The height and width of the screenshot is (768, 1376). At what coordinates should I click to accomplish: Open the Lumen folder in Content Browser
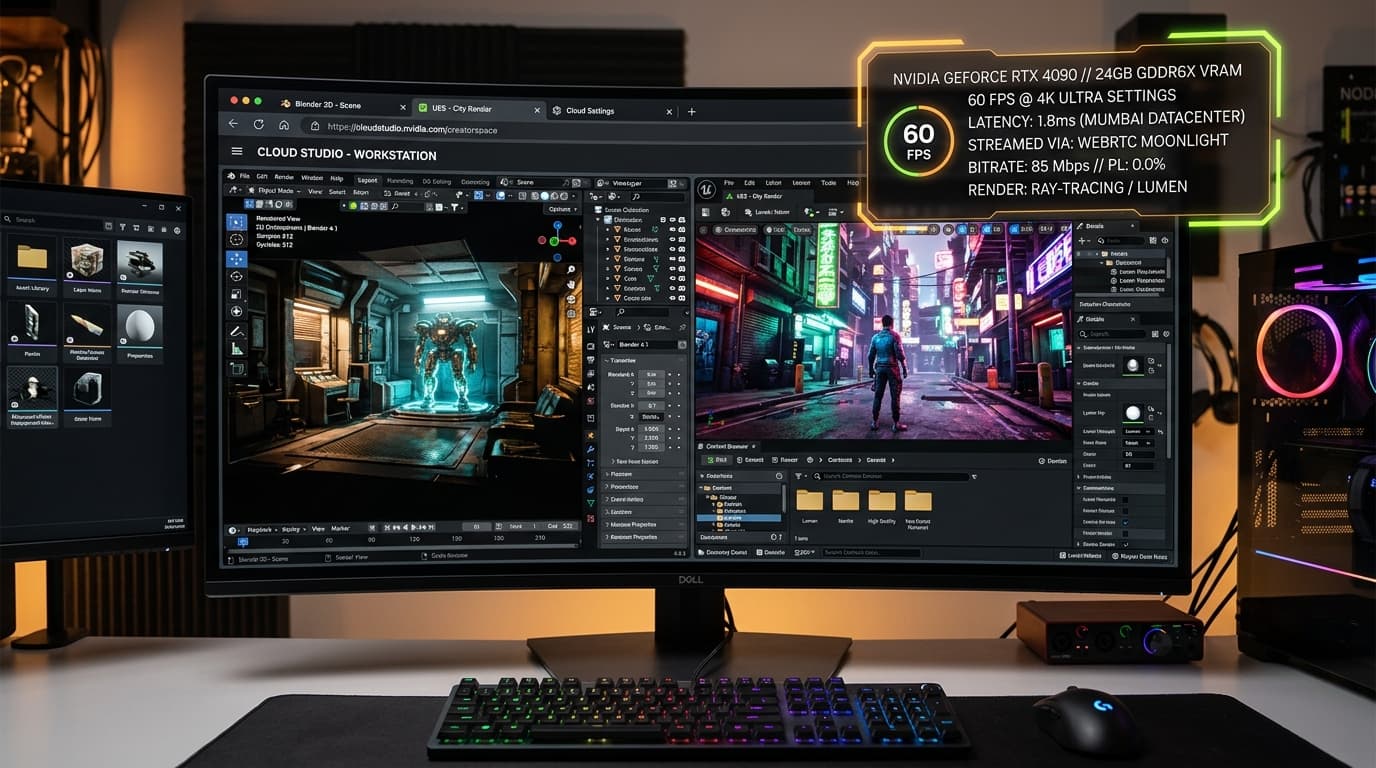810,501
